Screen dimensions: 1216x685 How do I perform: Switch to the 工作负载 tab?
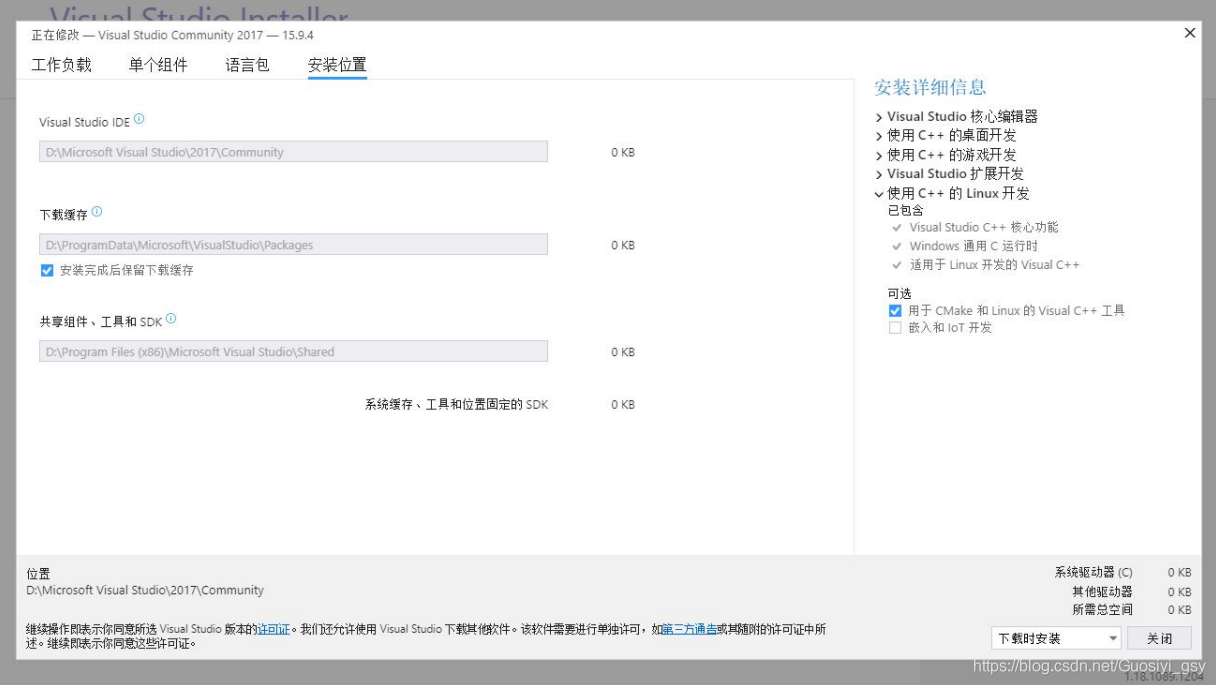61,62
